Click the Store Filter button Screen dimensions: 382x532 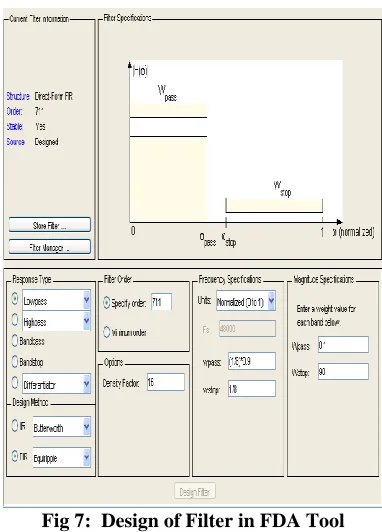50,225
